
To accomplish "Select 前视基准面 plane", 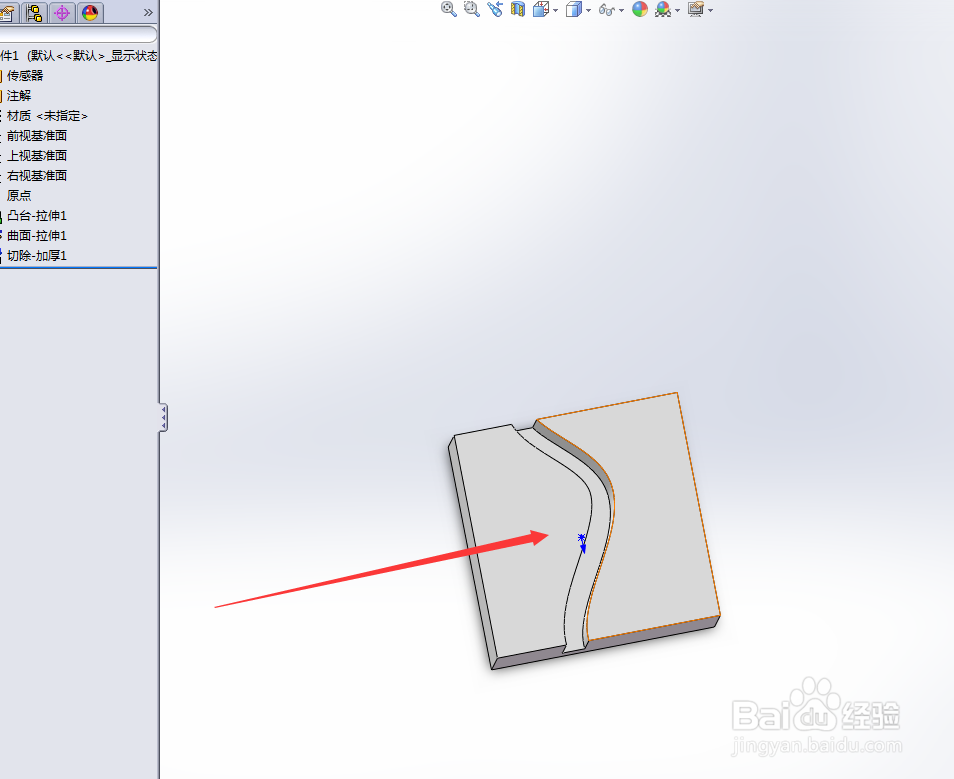I will [37, 136].
